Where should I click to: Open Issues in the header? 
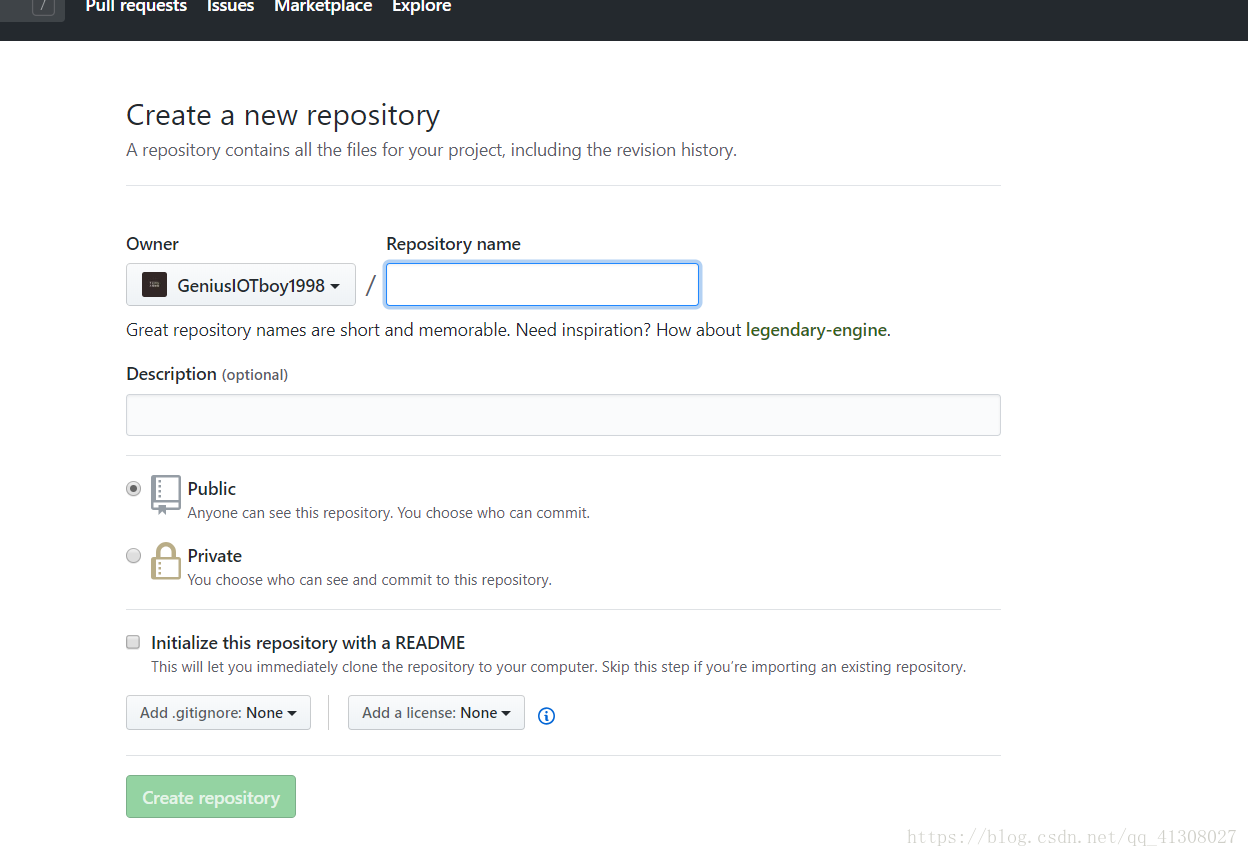tap(230, 7)
